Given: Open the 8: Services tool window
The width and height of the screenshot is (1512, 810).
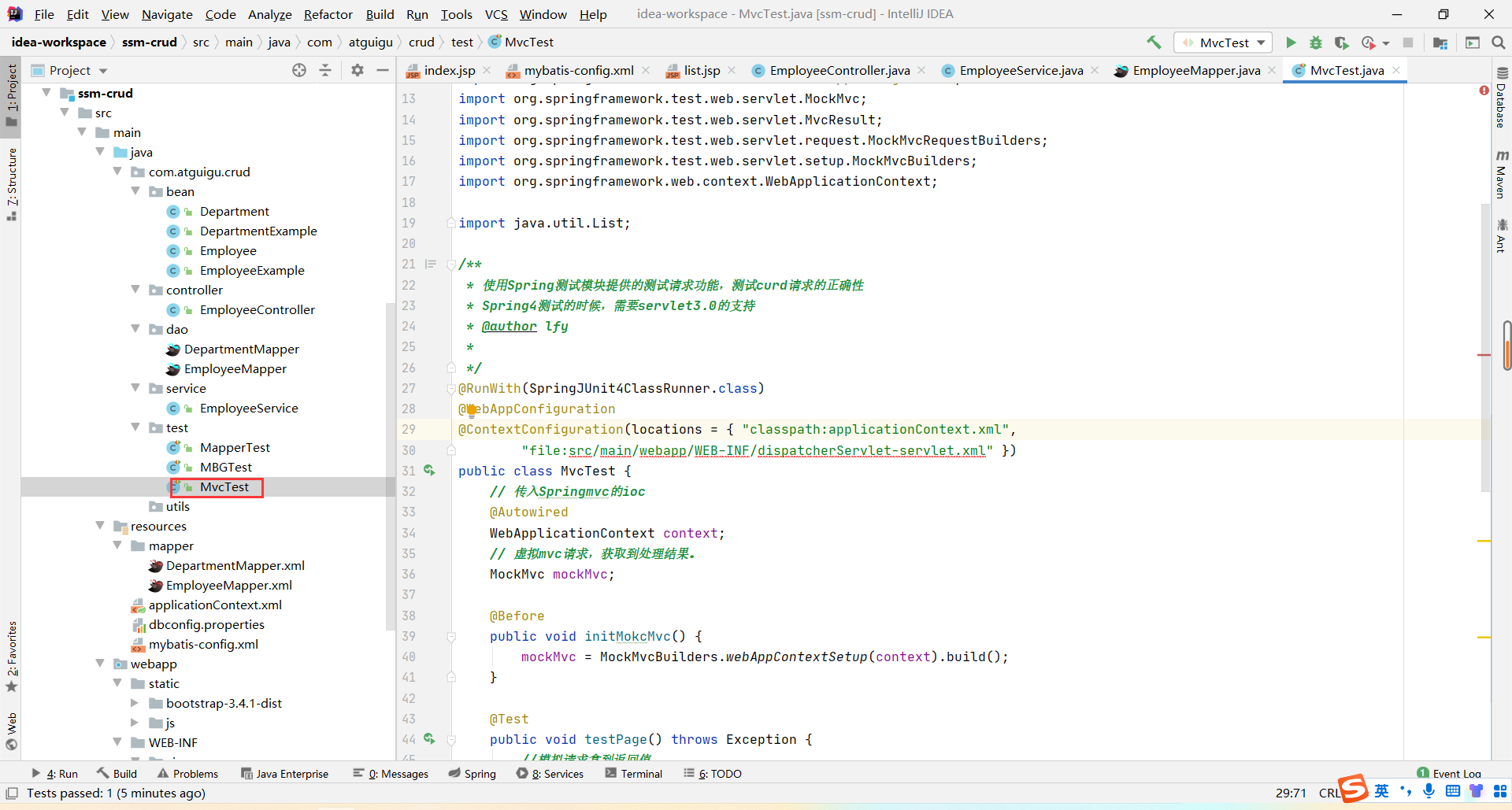Looking at the screenshot, I should click(x=550, y=774).
